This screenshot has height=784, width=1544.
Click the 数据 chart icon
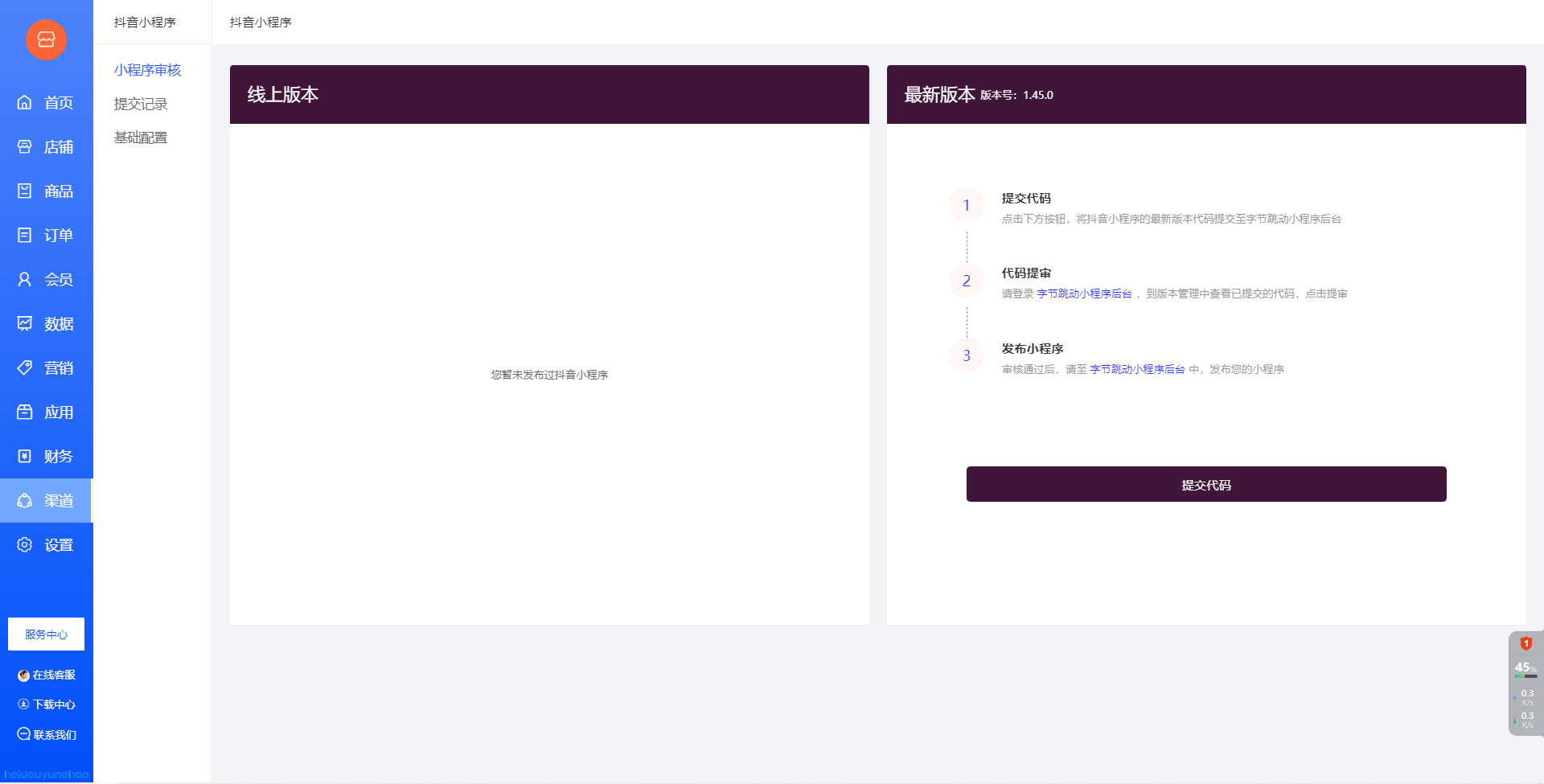coord(25,323)
